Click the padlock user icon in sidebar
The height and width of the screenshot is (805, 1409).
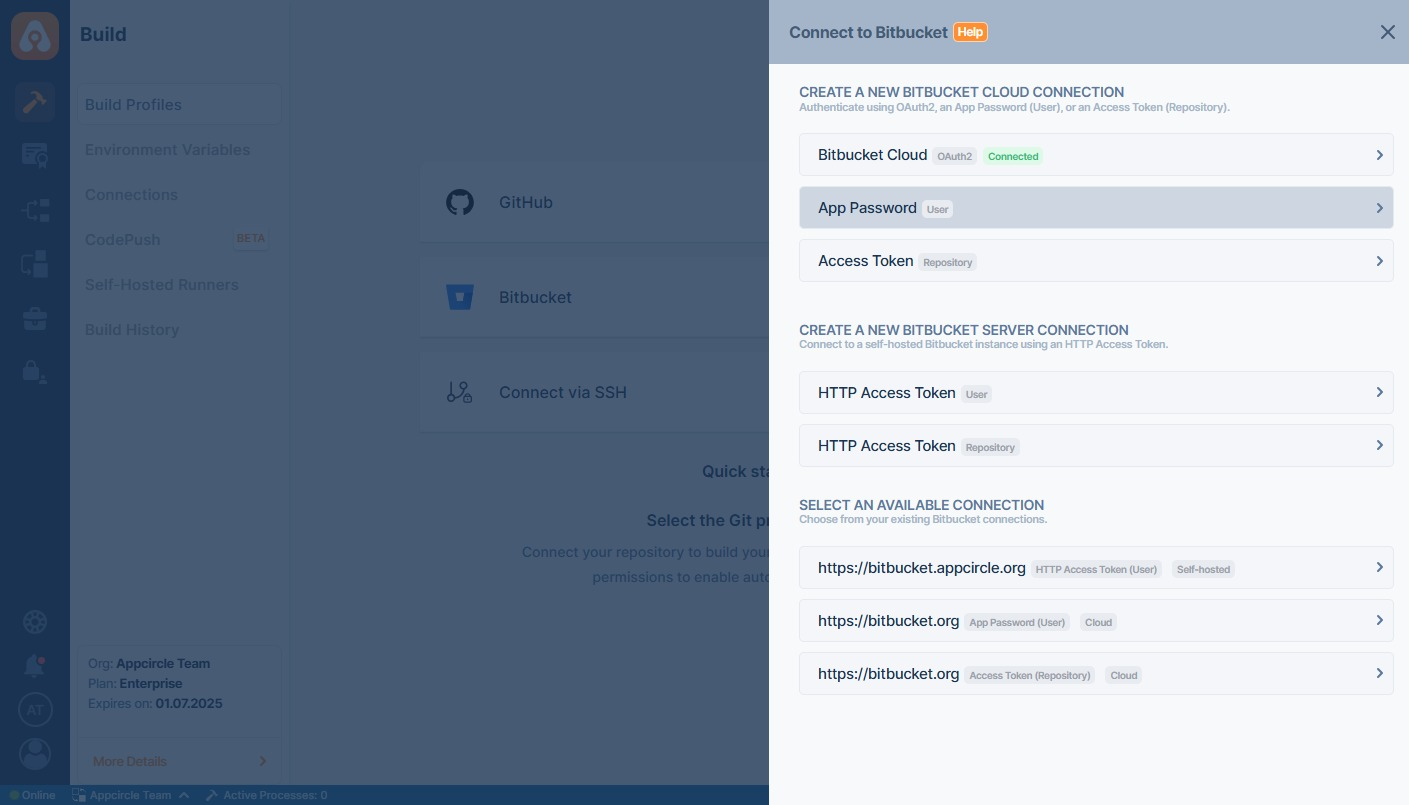(35, 372)
